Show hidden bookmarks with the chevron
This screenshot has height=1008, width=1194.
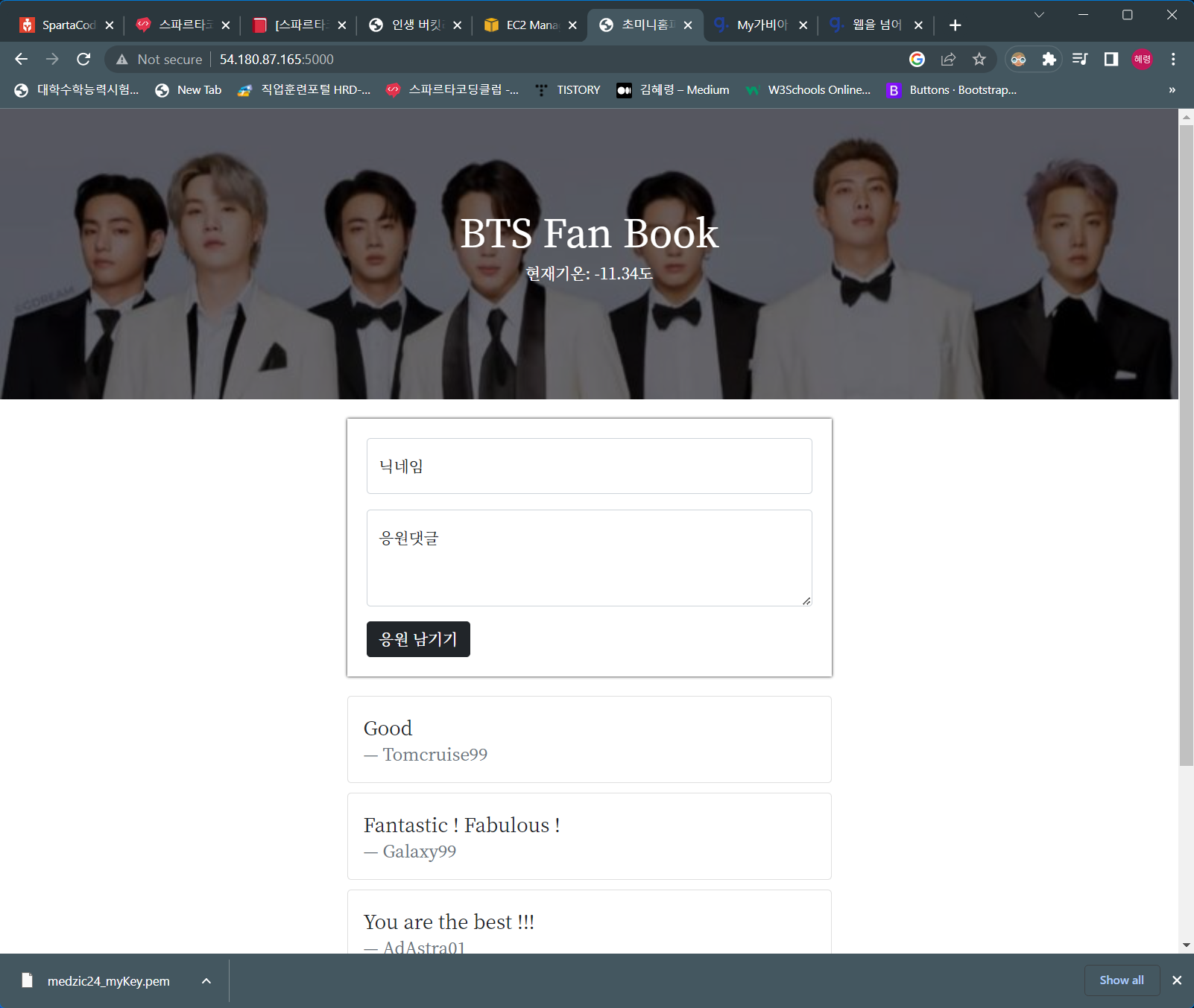click(x=1172, y=90)
